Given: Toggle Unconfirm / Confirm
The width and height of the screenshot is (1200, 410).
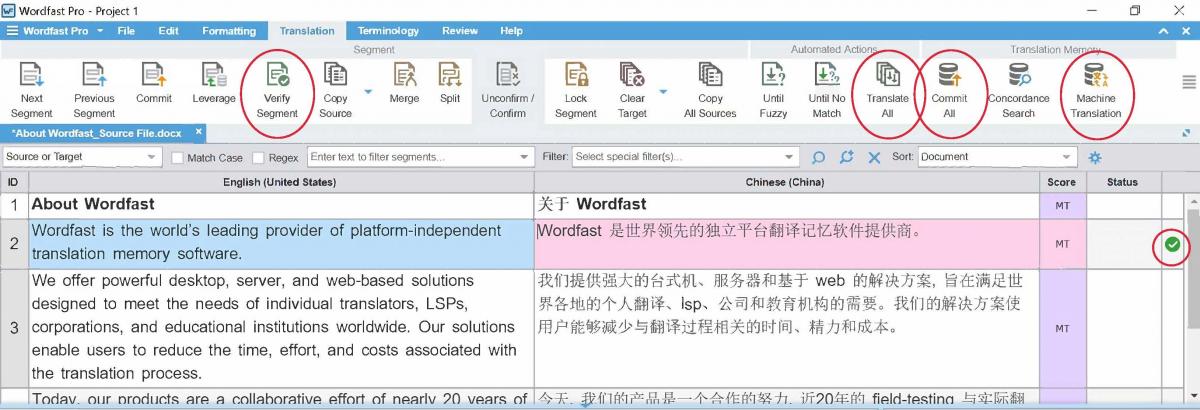Looking at the screenshot, I should click(508, 89).
